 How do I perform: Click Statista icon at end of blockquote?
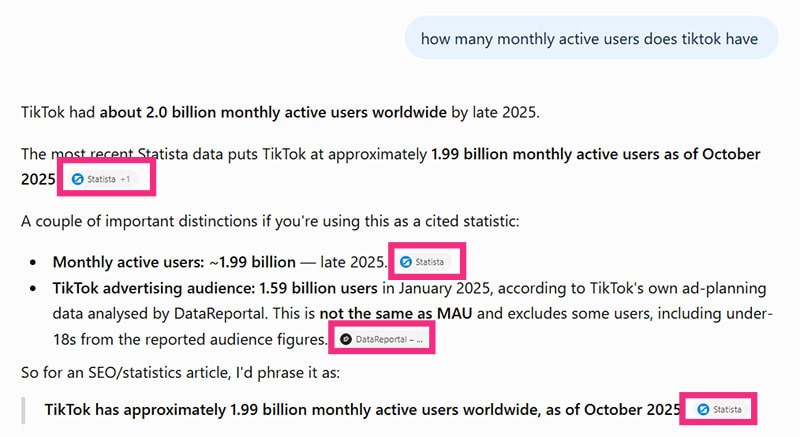[703, 409]
